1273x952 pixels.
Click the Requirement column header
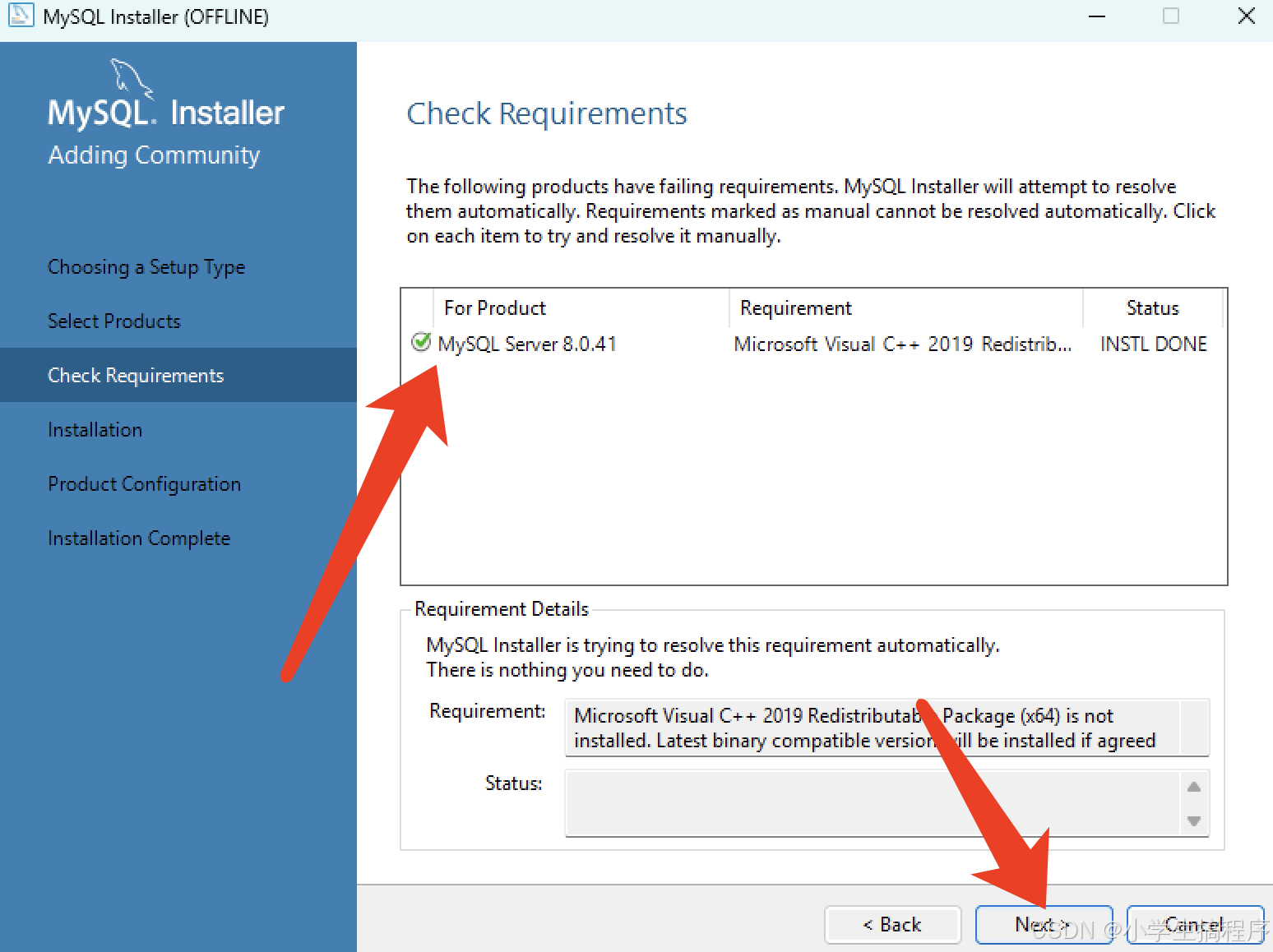pyautogui.click(x=796, y=308)
